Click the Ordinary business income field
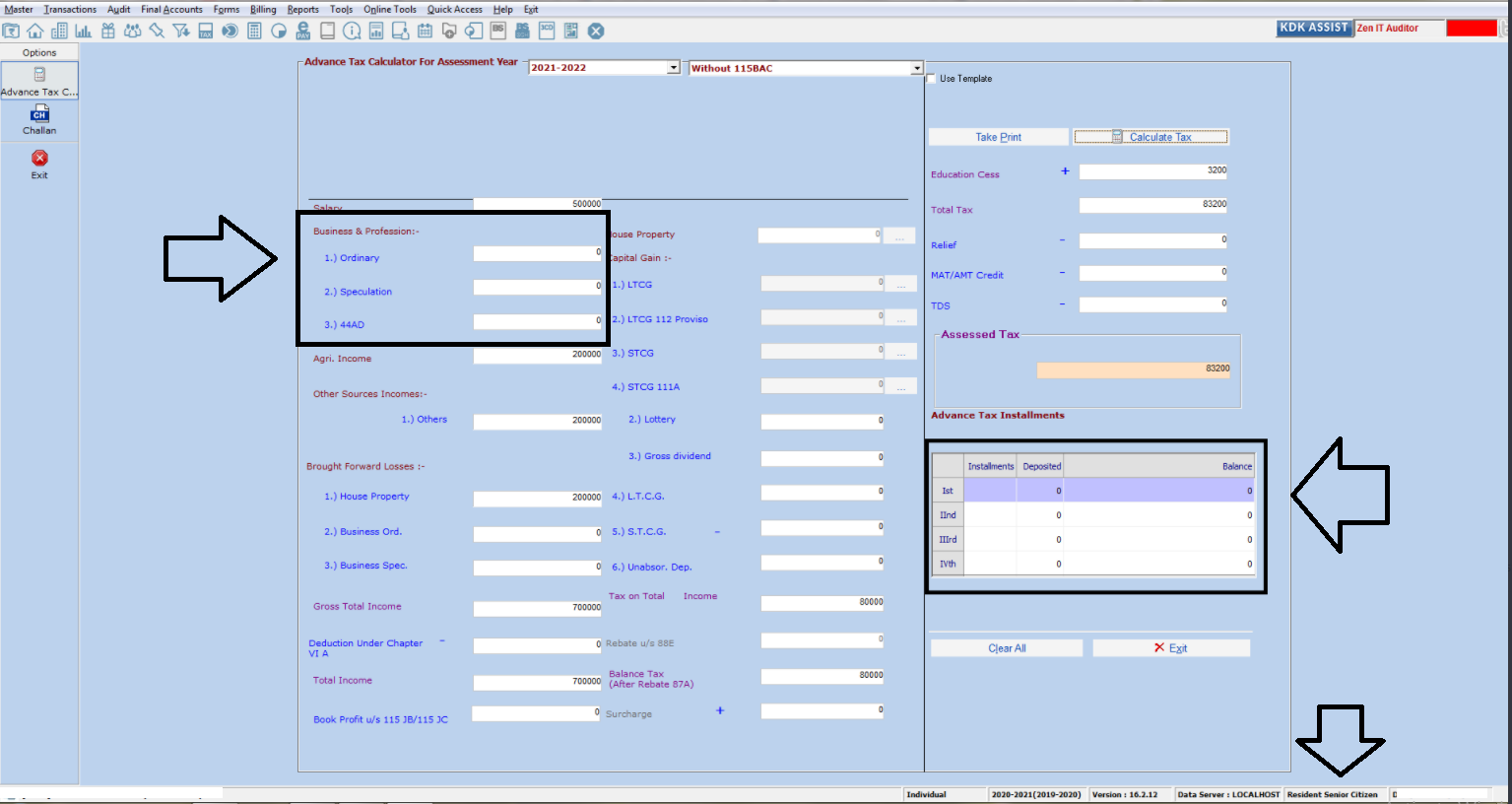Viewport: 1512px width, 804px height. pos(538,253)
